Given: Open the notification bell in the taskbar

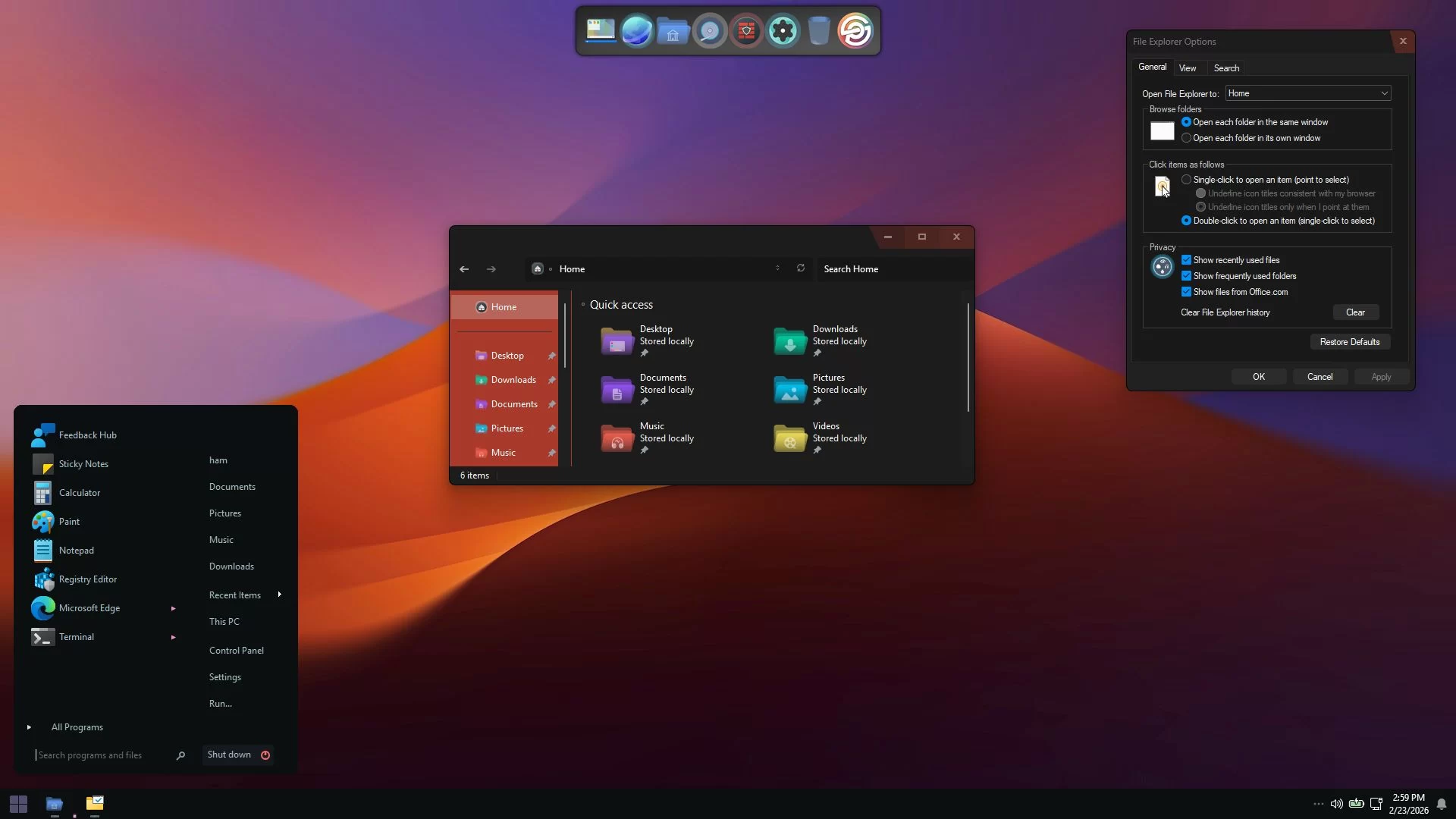Looking at the screenshot, I should pos(1442,804).
